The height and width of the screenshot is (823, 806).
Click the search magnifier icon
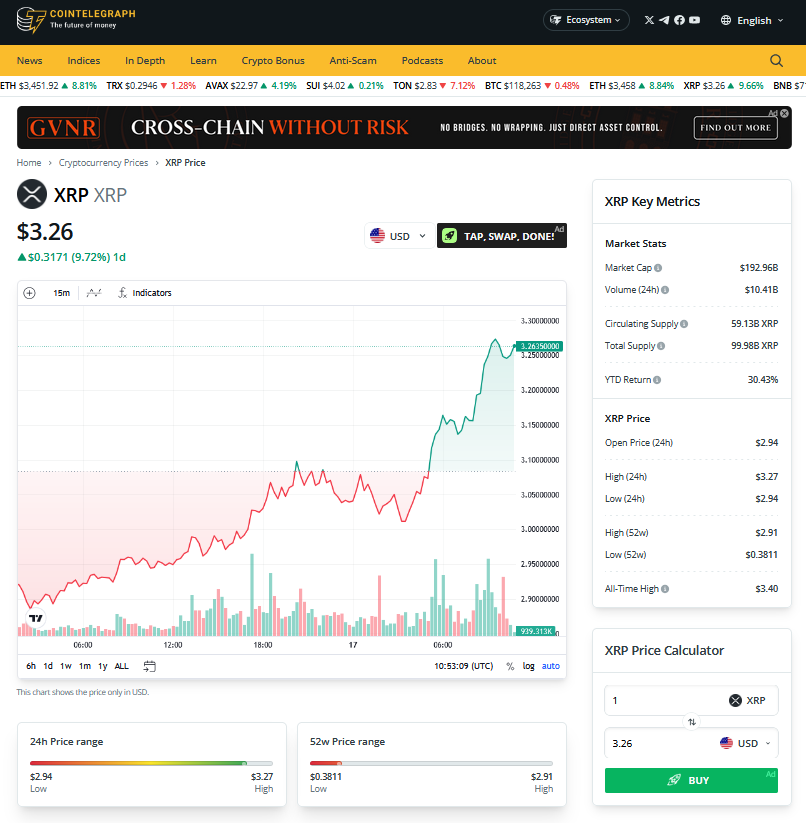pyautogui.click(x=776, y=60)
